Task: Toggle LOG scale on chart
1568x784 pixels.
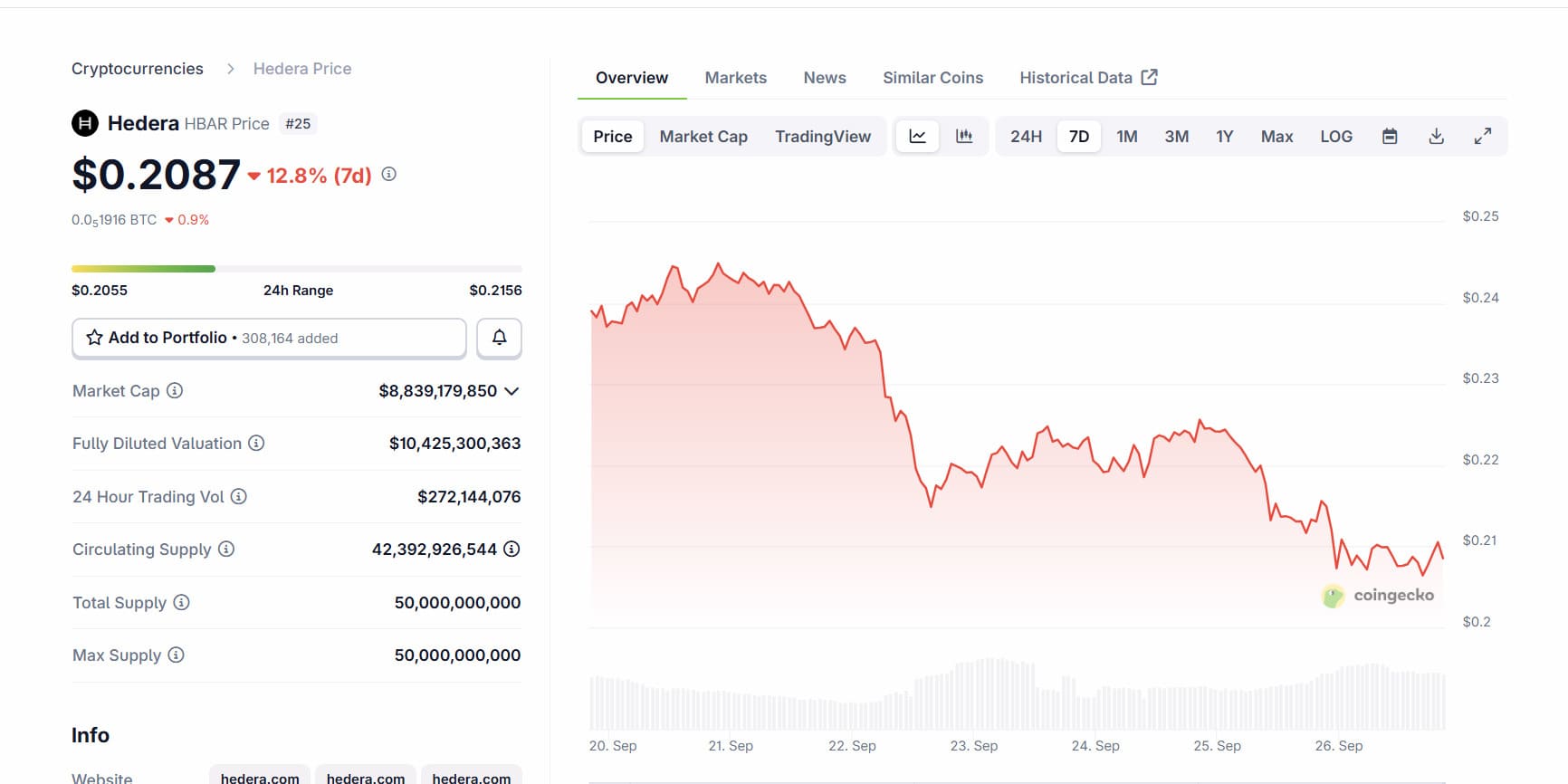Action: [1336, 137]
